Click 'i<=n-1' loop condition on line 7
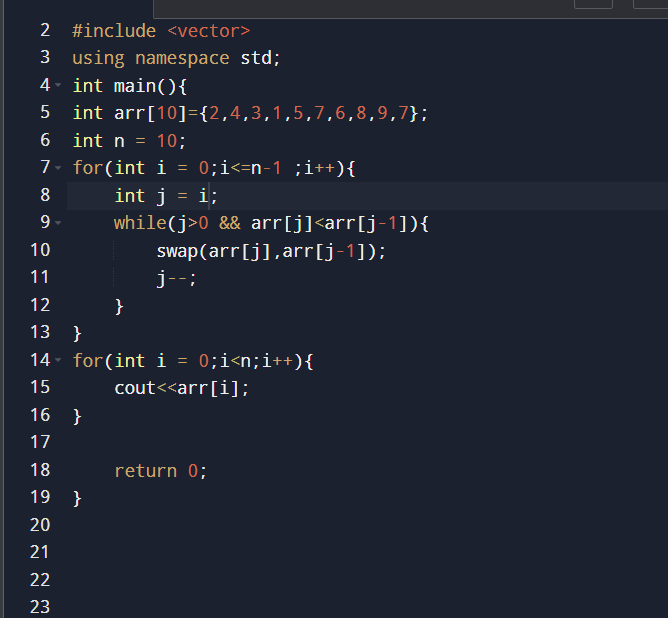The height and width of the screenshot is (618, 668). [x=250, y=168]
